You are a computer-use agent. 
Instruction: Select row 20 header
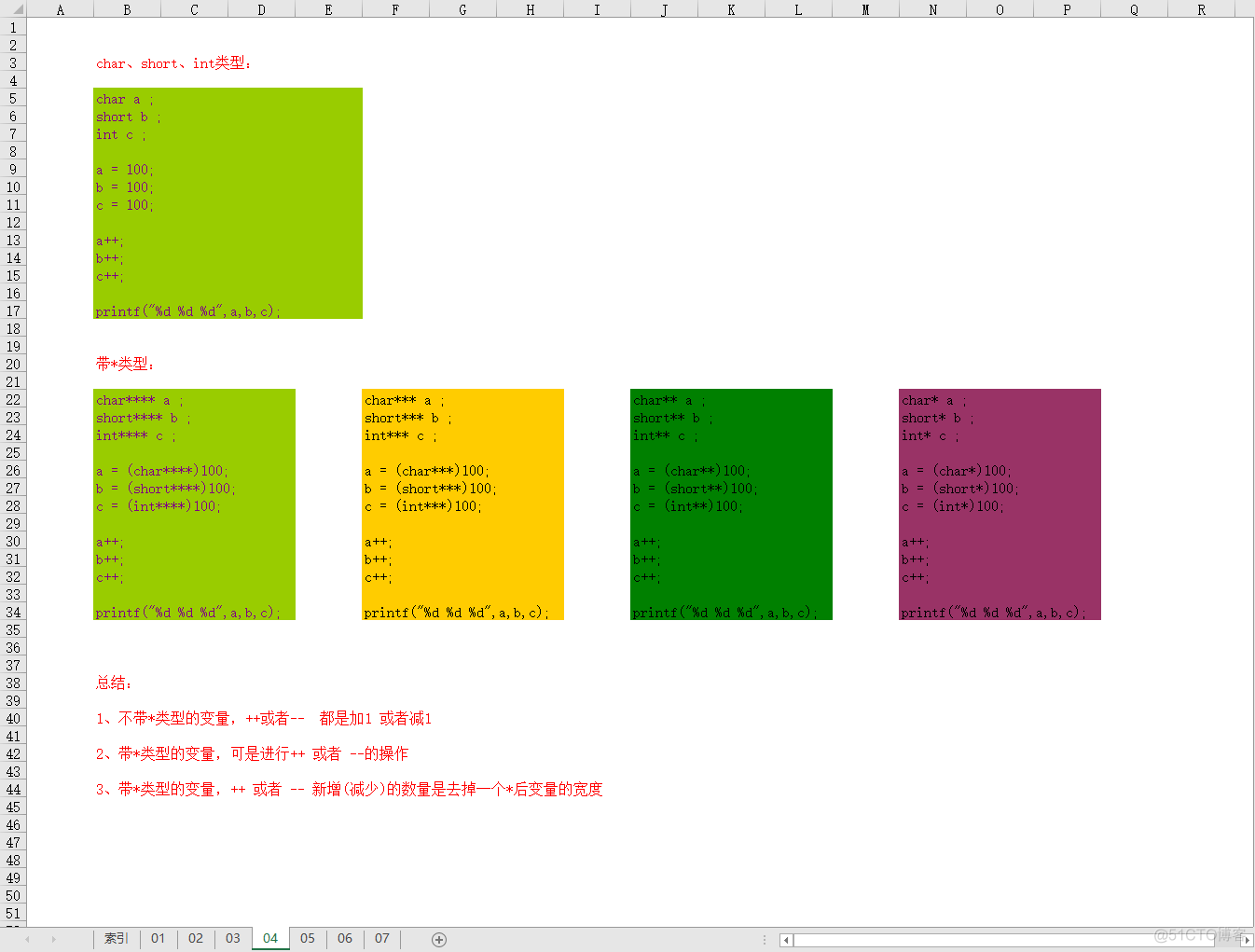tap(13, 365)
